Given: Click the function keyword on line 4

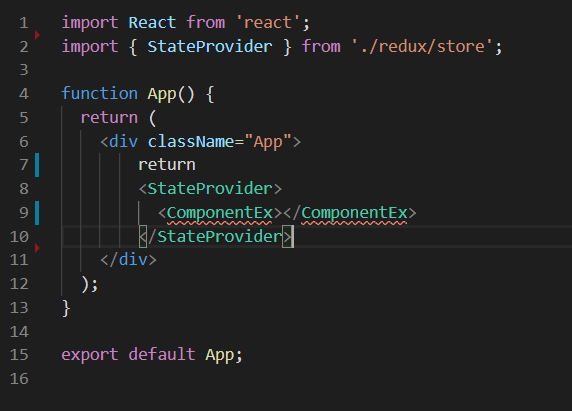Looking at the screenshot, I should coord(99,93).
